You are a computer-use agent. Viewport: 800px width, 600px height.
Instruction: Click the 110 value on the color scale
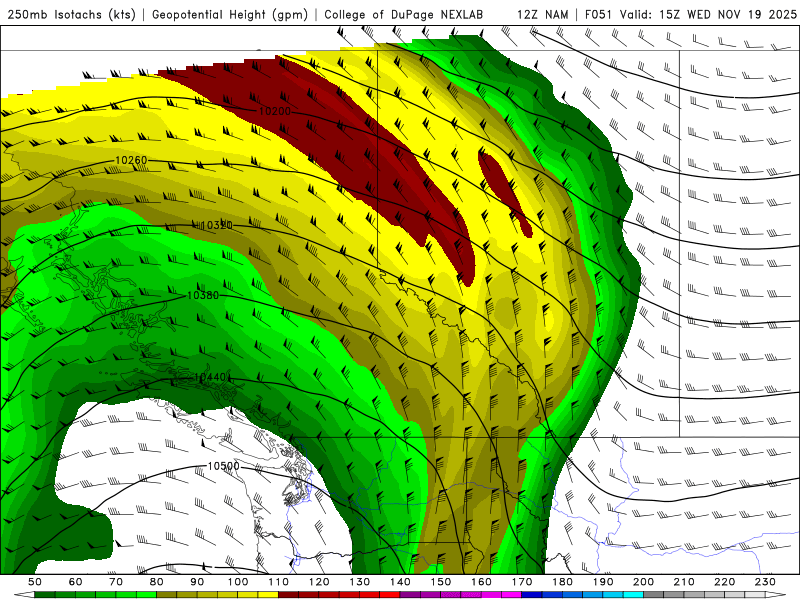click(279, 582)
